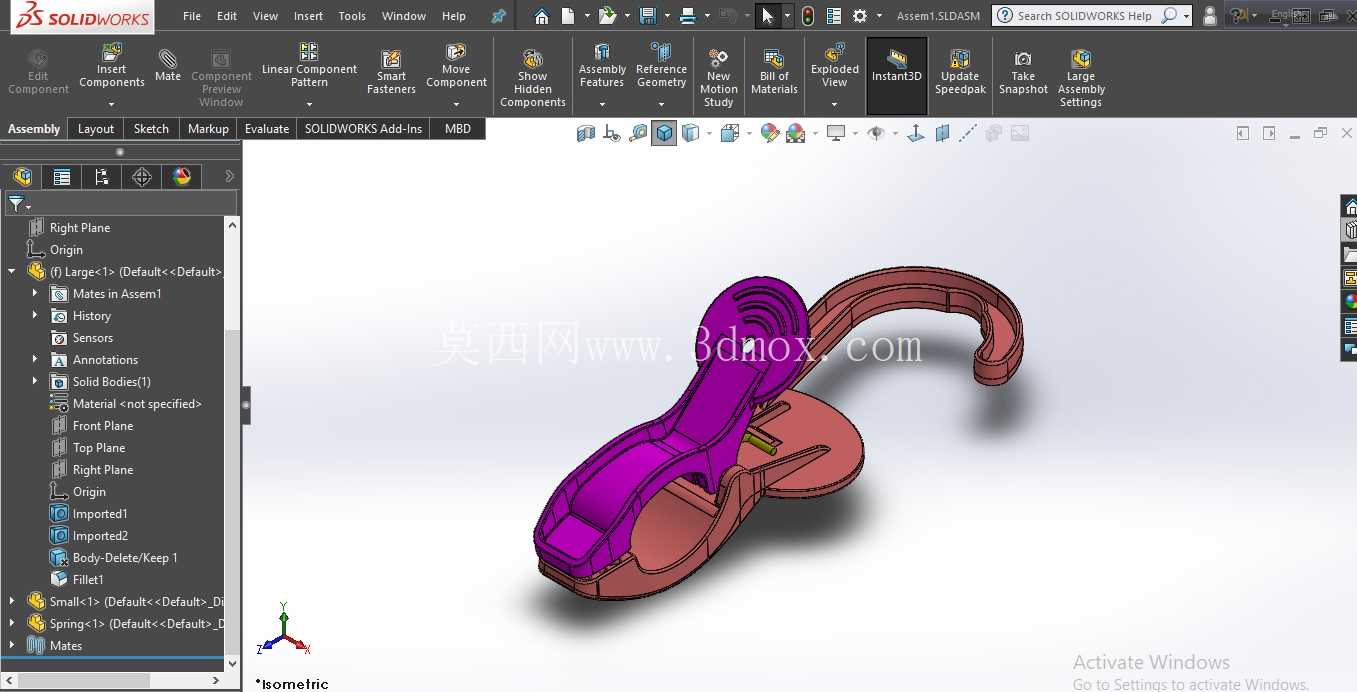Expand the Solid Bodies(1) node

pyautogui.click(x=35, y=381)
